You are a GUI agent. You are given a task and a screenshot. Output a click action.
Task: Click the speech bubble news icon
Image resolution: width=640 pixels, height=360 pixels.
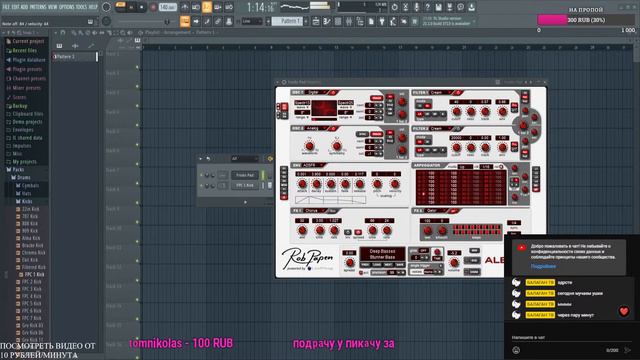(x=460, y=7)
